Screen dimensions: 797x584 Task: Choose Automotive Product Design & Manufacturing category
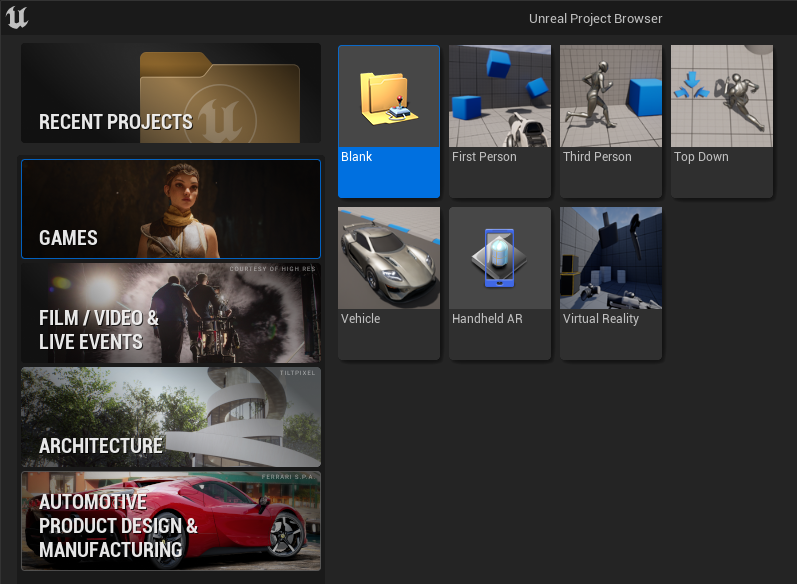pyautogui.click(x=171, y=521)
